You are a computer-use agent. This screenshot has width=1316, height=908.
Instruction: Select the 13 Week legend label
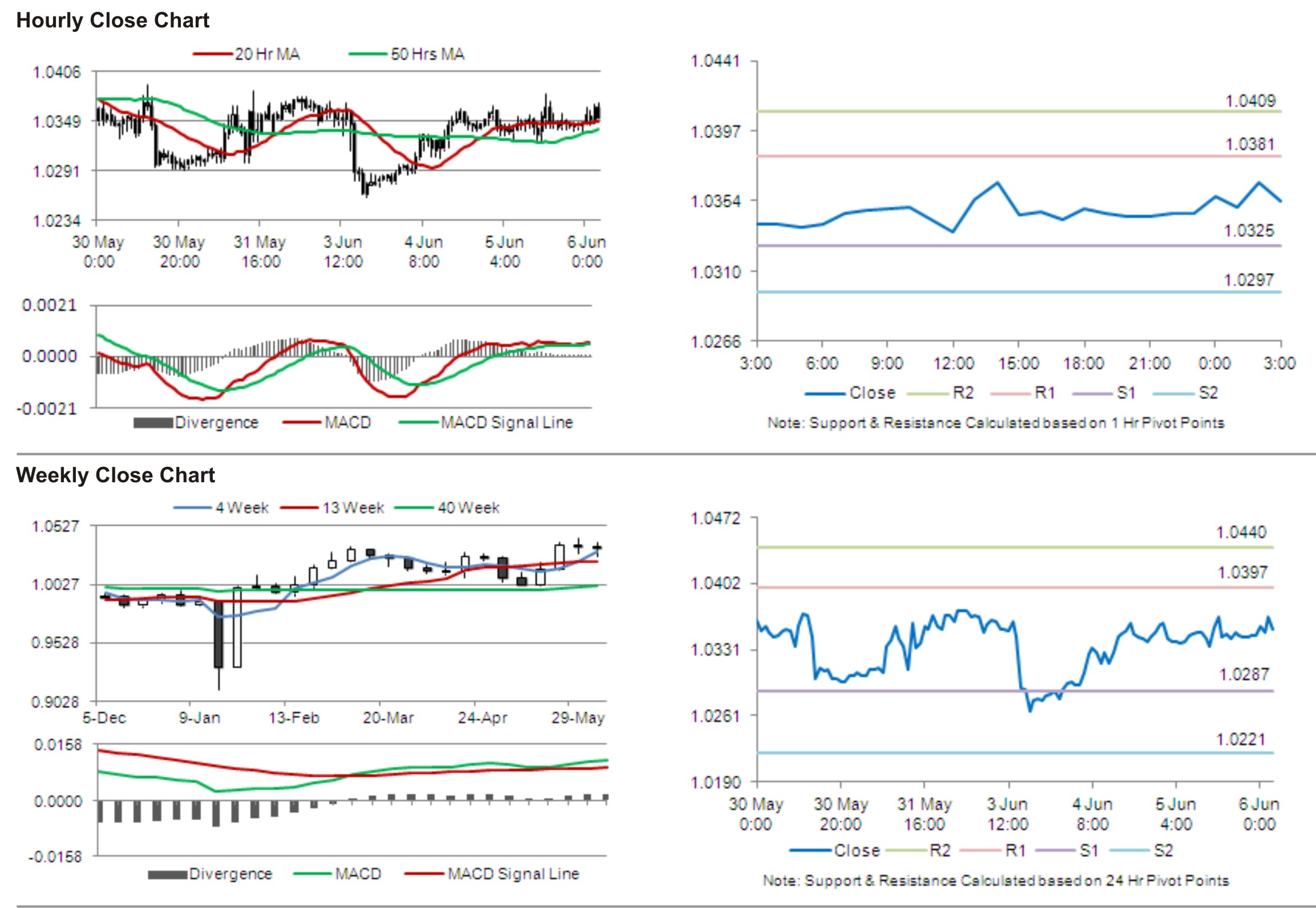point(353,507)
